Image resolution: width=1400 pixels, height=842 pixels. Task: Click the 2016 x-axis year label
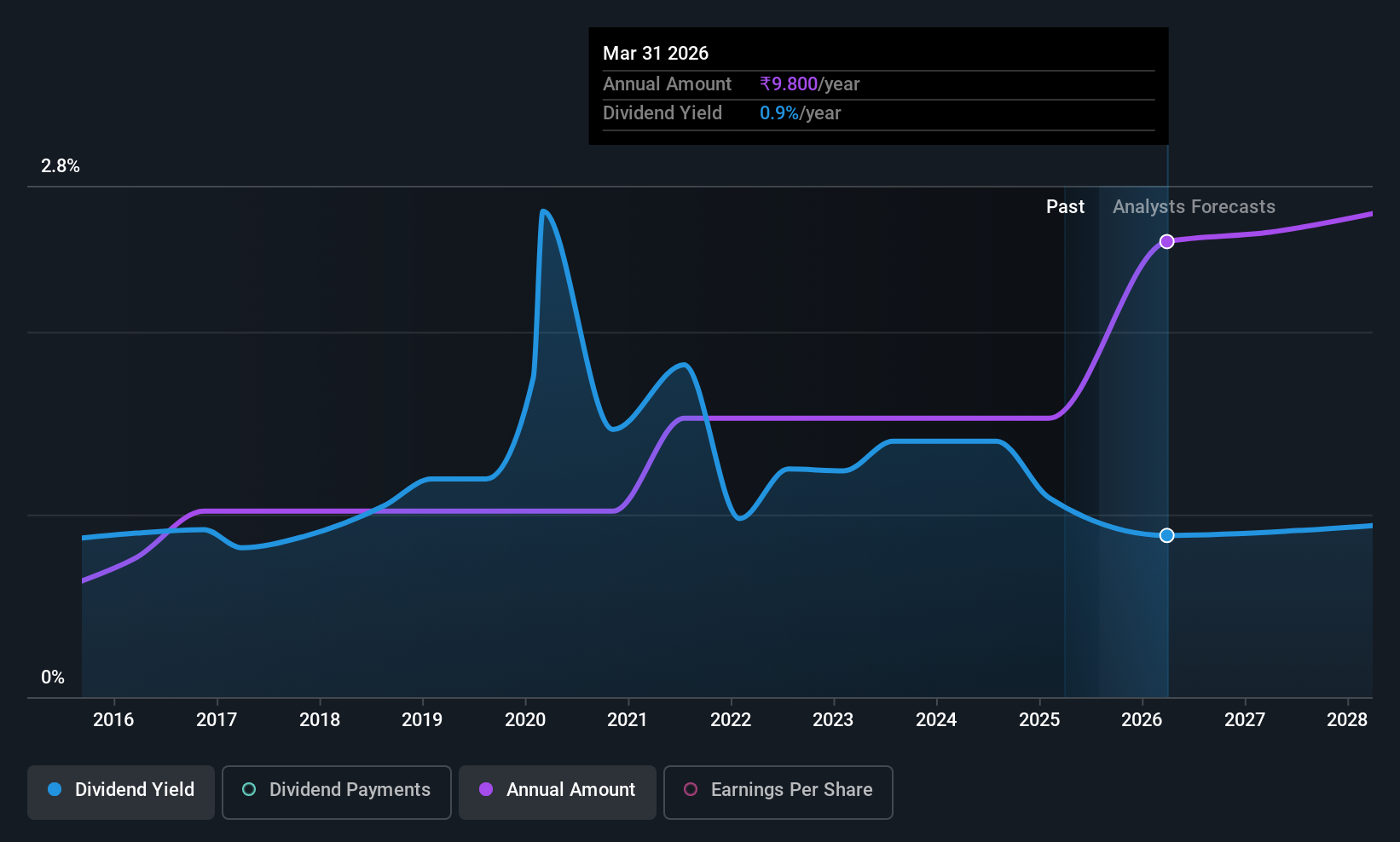tap(113, 719)
